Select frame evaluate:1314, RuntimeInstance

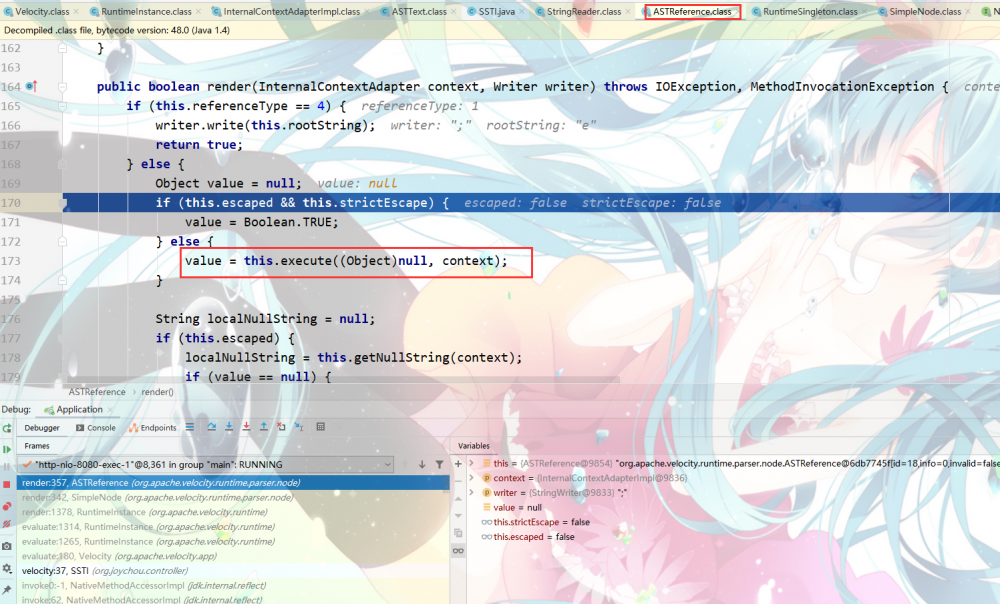233,527
